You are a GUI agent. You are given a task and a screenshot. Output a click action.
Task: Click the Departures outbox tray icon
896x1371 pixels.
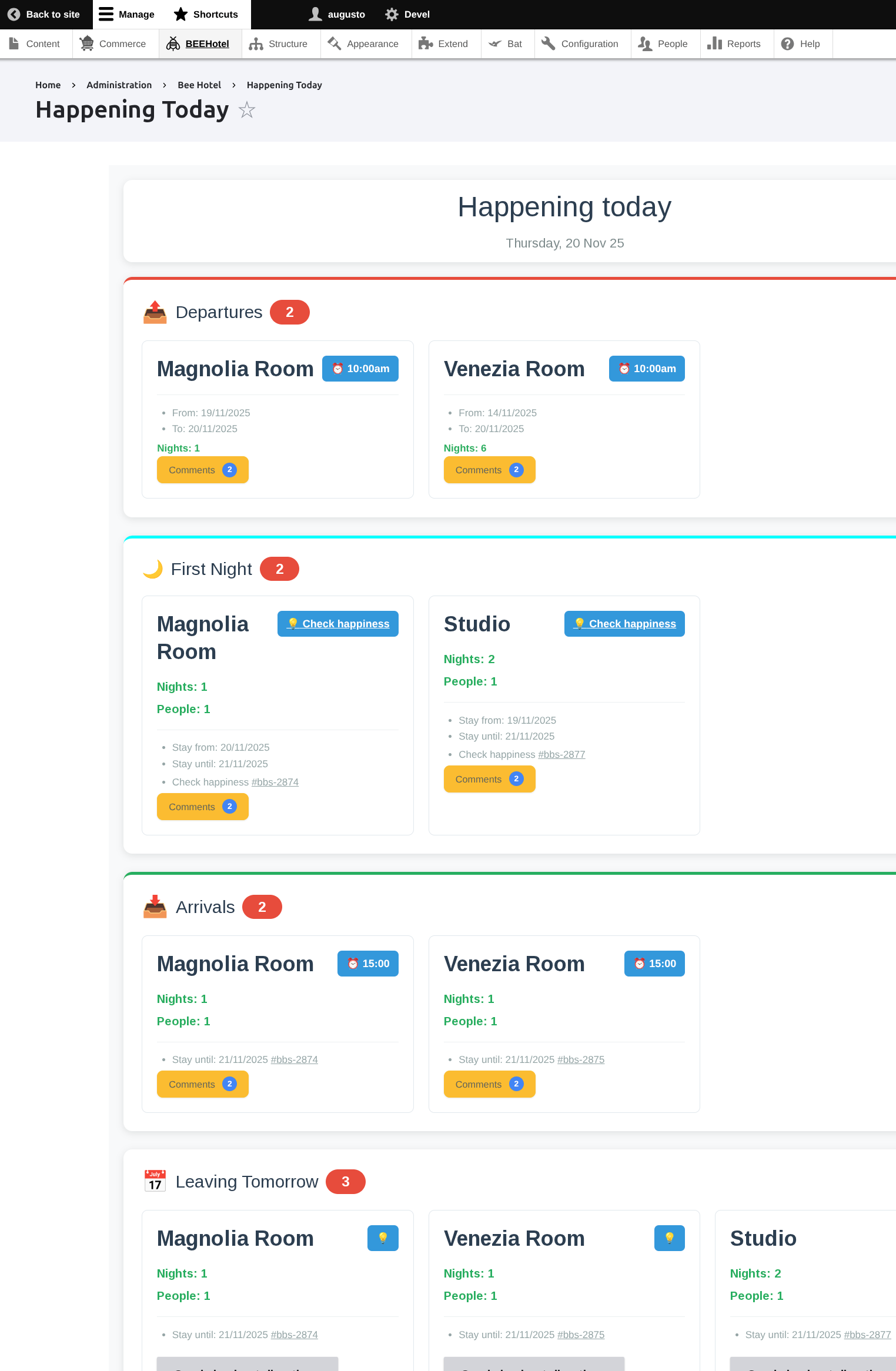point(155,312)
